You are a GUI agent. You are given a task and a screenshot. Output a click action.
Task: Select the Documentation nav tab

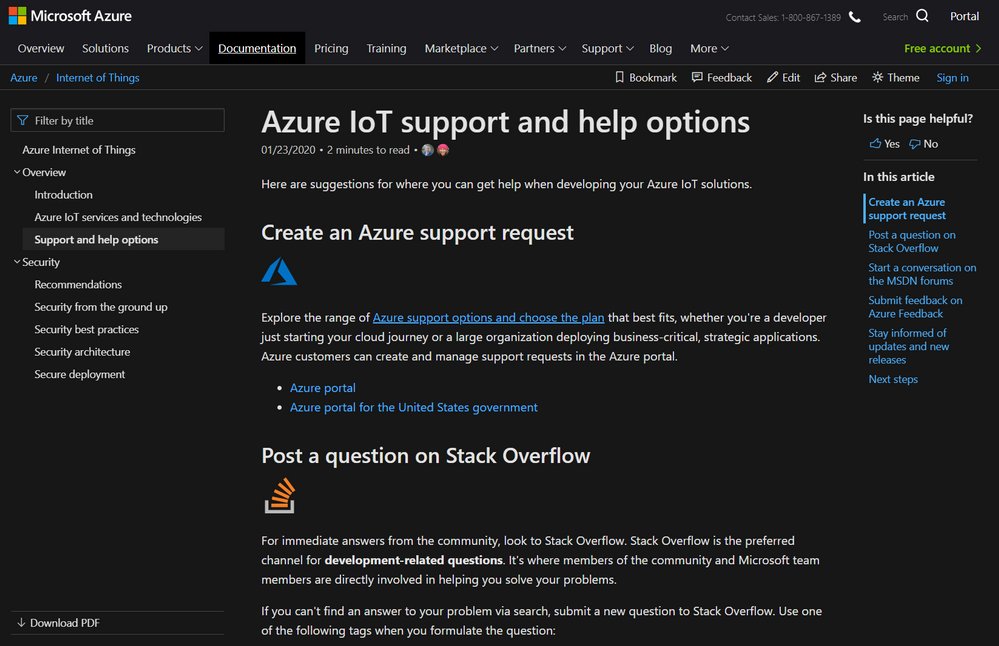[x=257, y=48]
